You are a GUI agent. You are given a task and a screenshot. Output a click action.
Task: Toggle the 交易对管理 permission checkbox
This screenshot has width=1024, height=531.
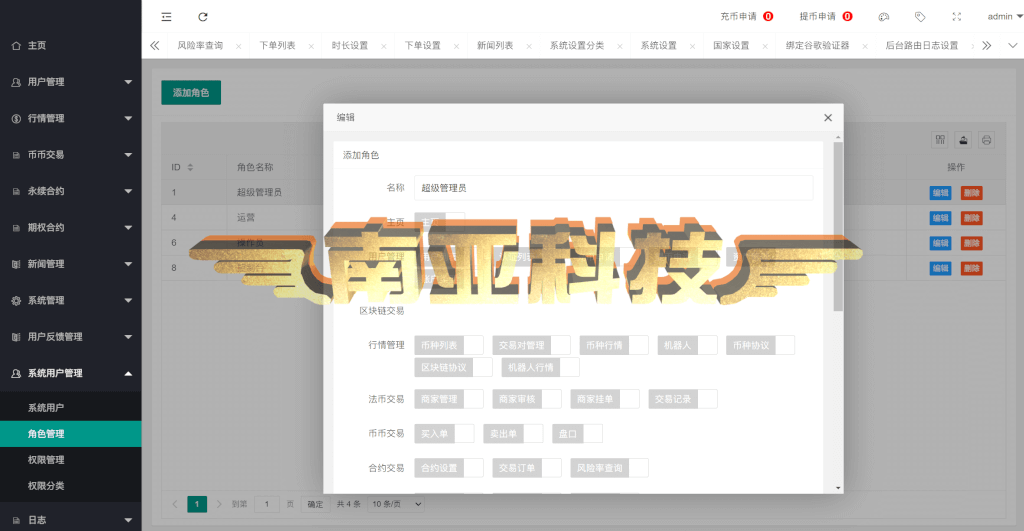pos(532,345)
